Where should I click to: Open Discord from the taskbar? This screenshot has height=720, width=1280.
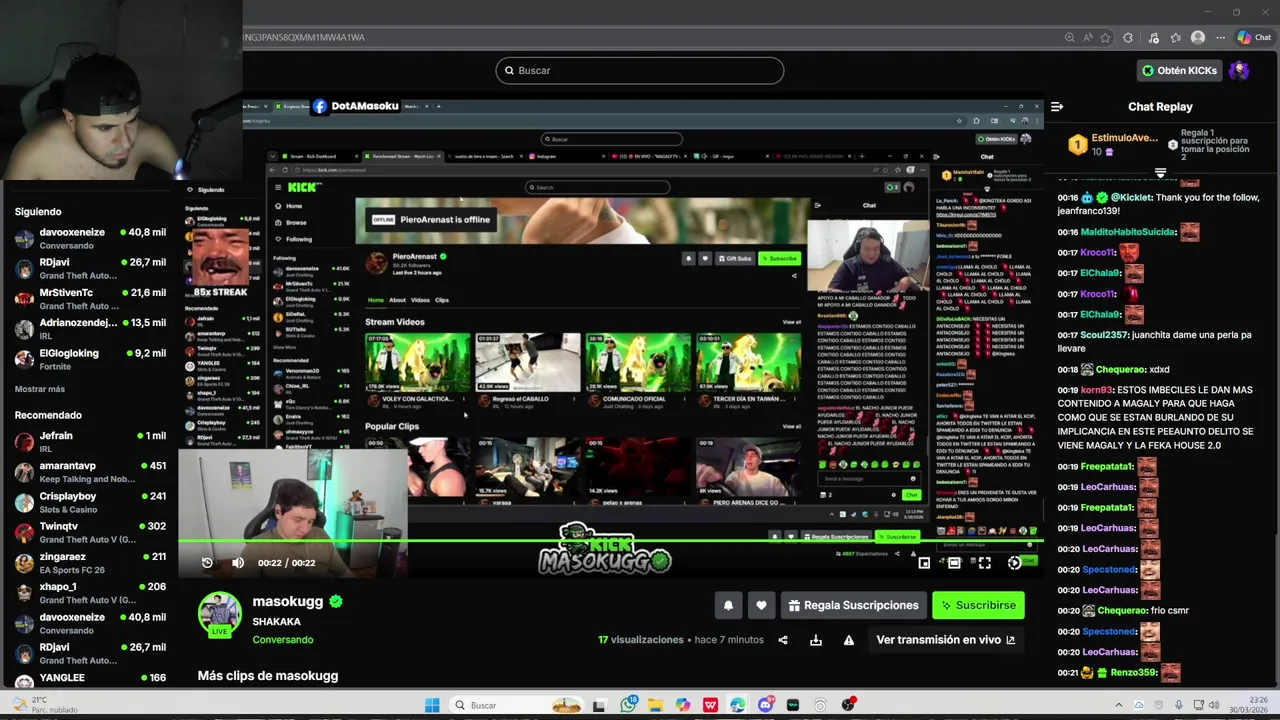(x=766, y=705)
